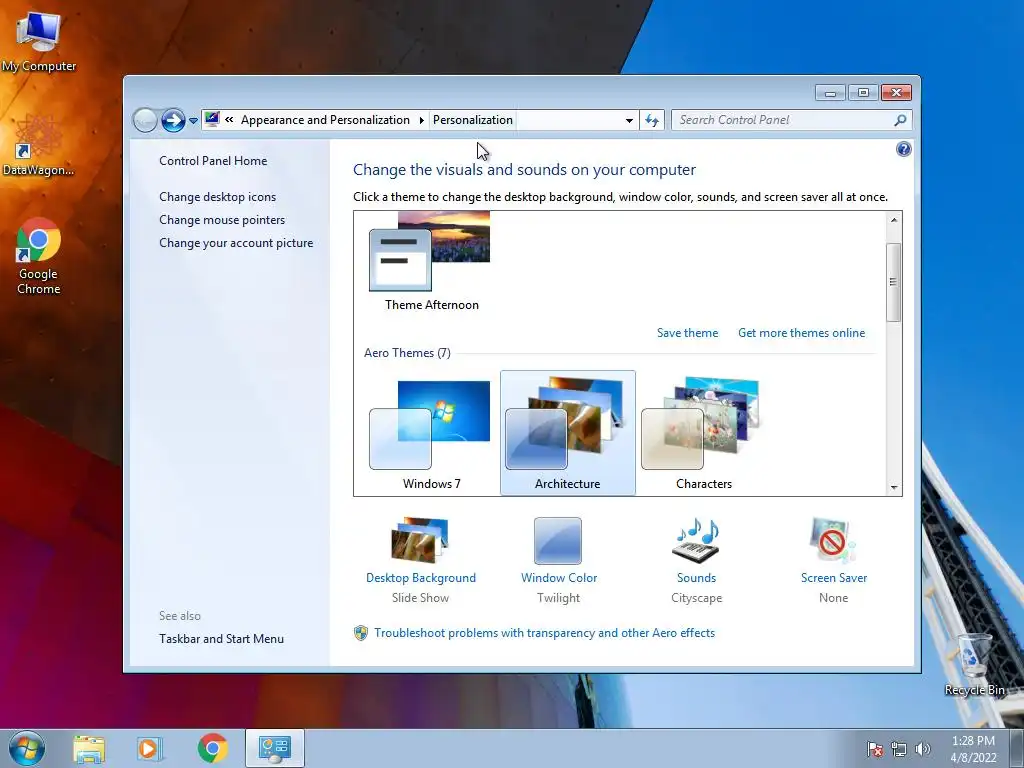Select the Architecture theme

568,434
